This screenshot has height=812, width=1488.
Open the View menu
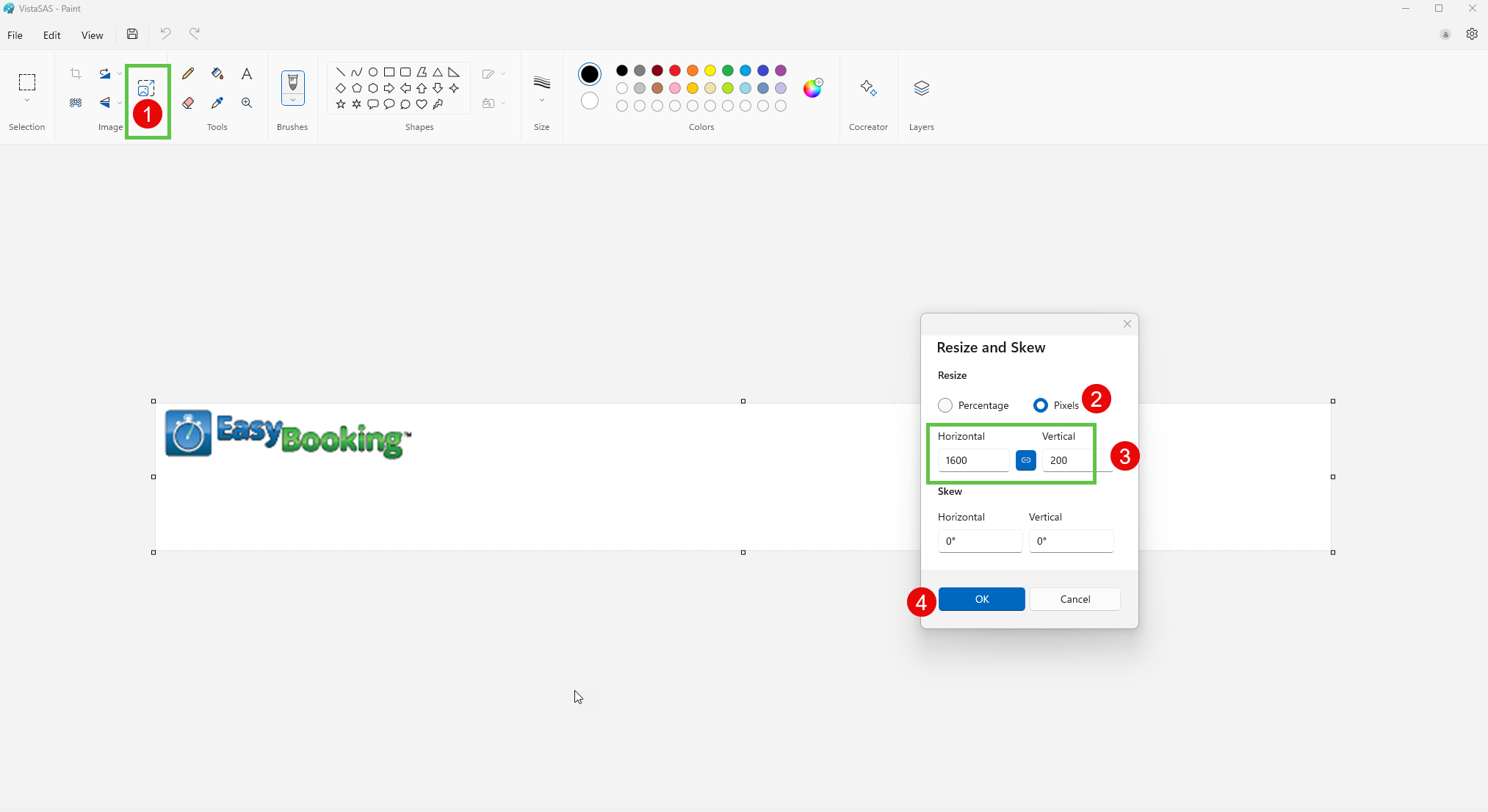pos(93,35)
